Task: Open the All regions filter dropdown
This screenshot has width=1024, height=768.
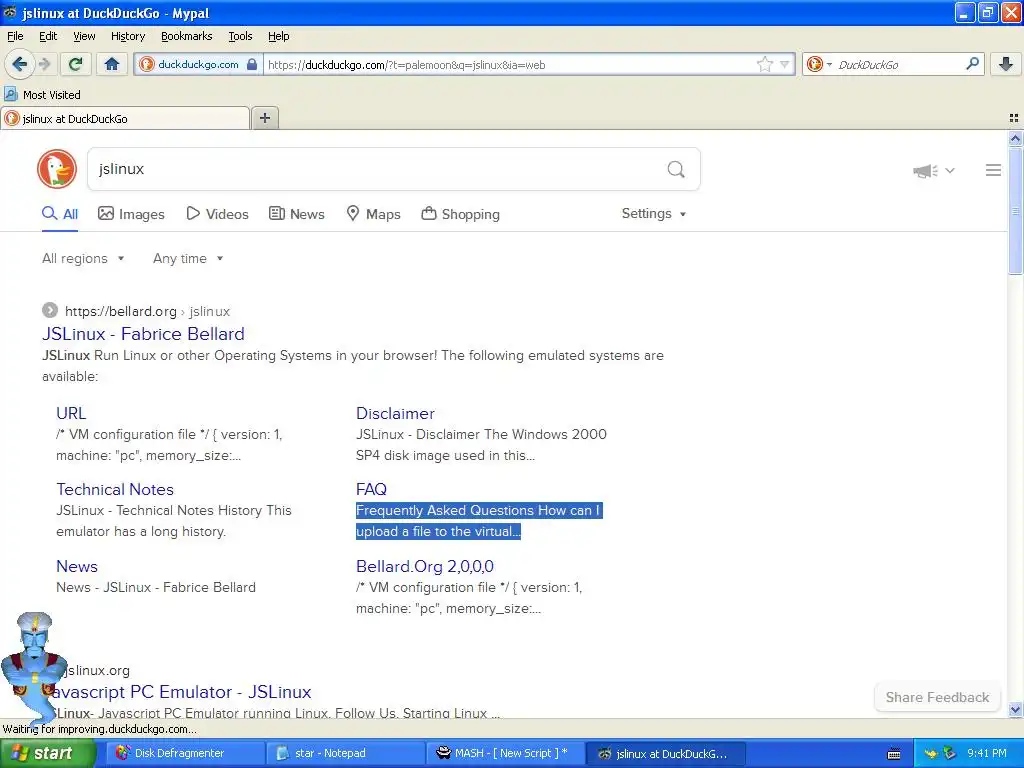Action: pos(83,259)
